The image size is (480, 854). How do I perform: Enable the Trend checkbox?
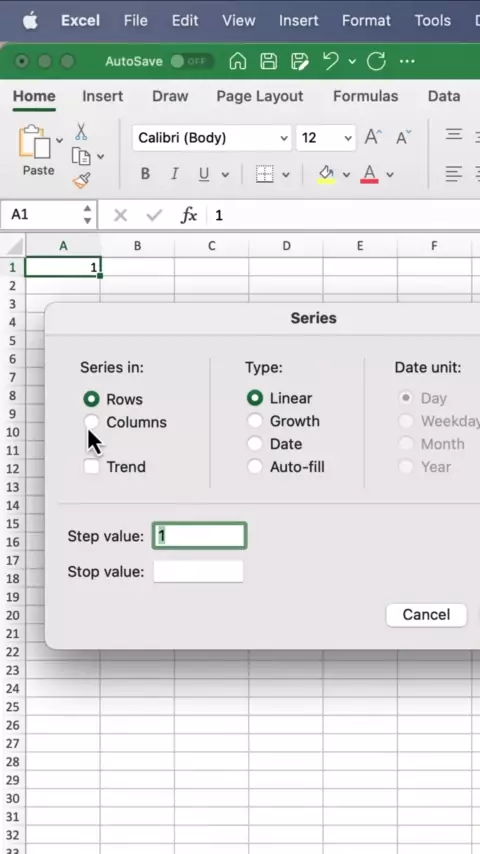tap(92, 467)
